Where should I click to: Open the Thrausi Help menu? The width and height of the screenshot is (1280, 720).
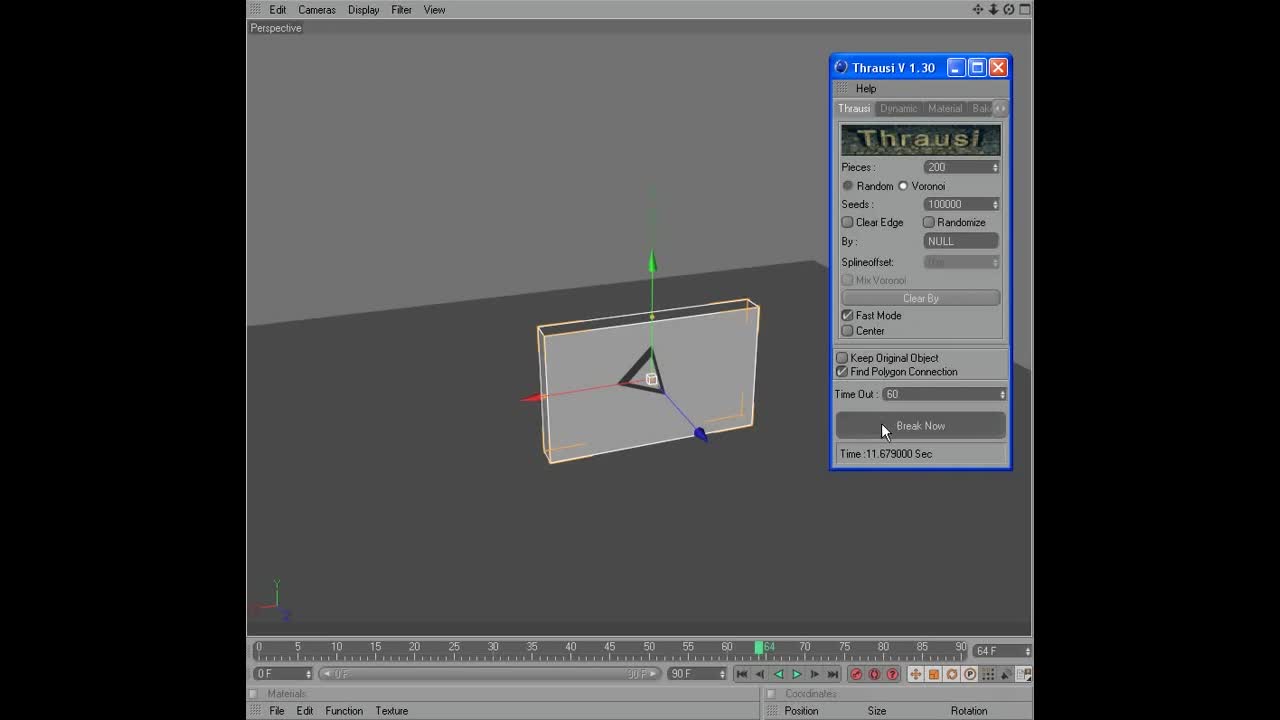866,88
